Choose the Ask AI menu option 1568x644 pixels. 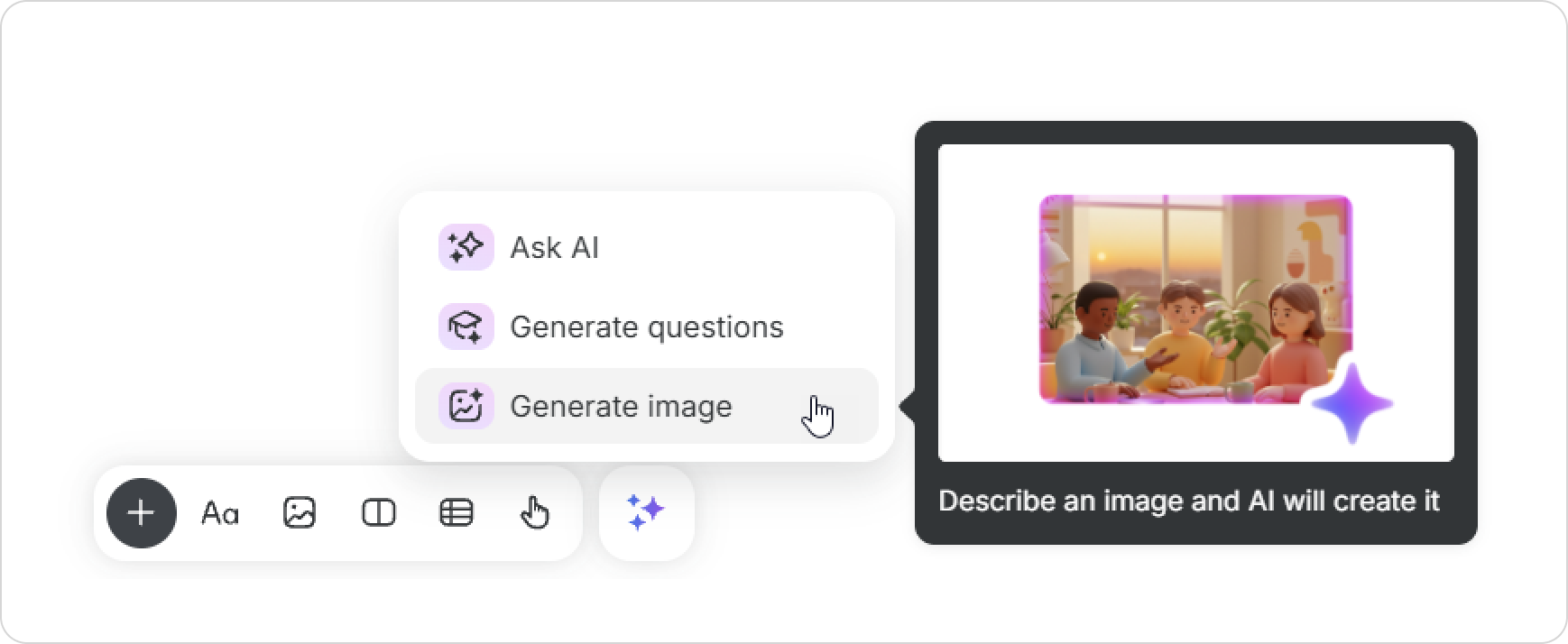pos(554,247)
